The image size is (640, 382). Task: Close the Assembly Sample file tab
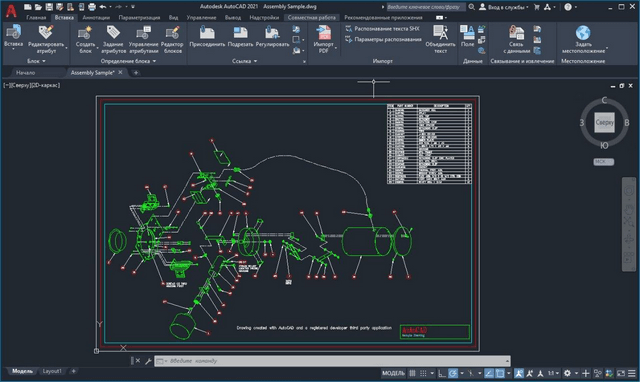pyautogui.click(x=120, y=72)
